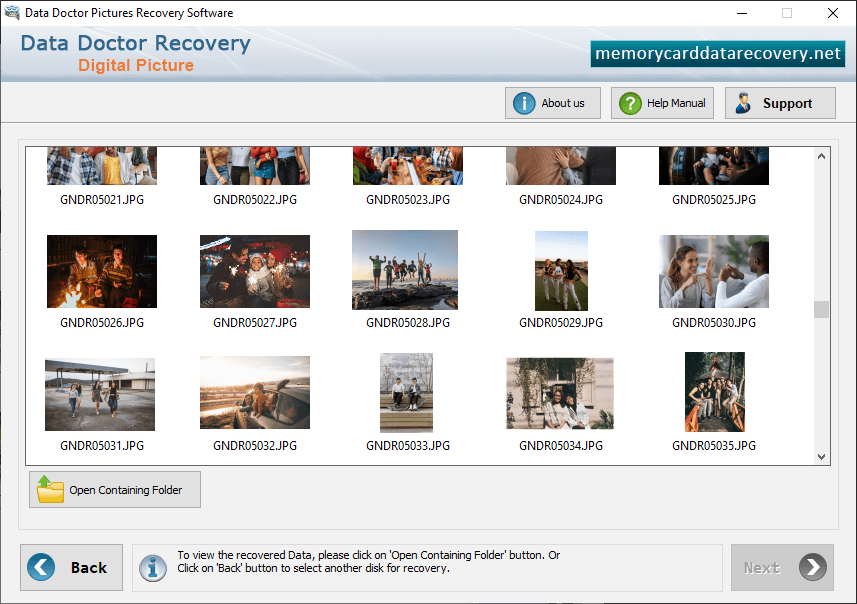857x604 pixels.
Task: Click the scrollbar down arrow
Action: click(821, 456)
